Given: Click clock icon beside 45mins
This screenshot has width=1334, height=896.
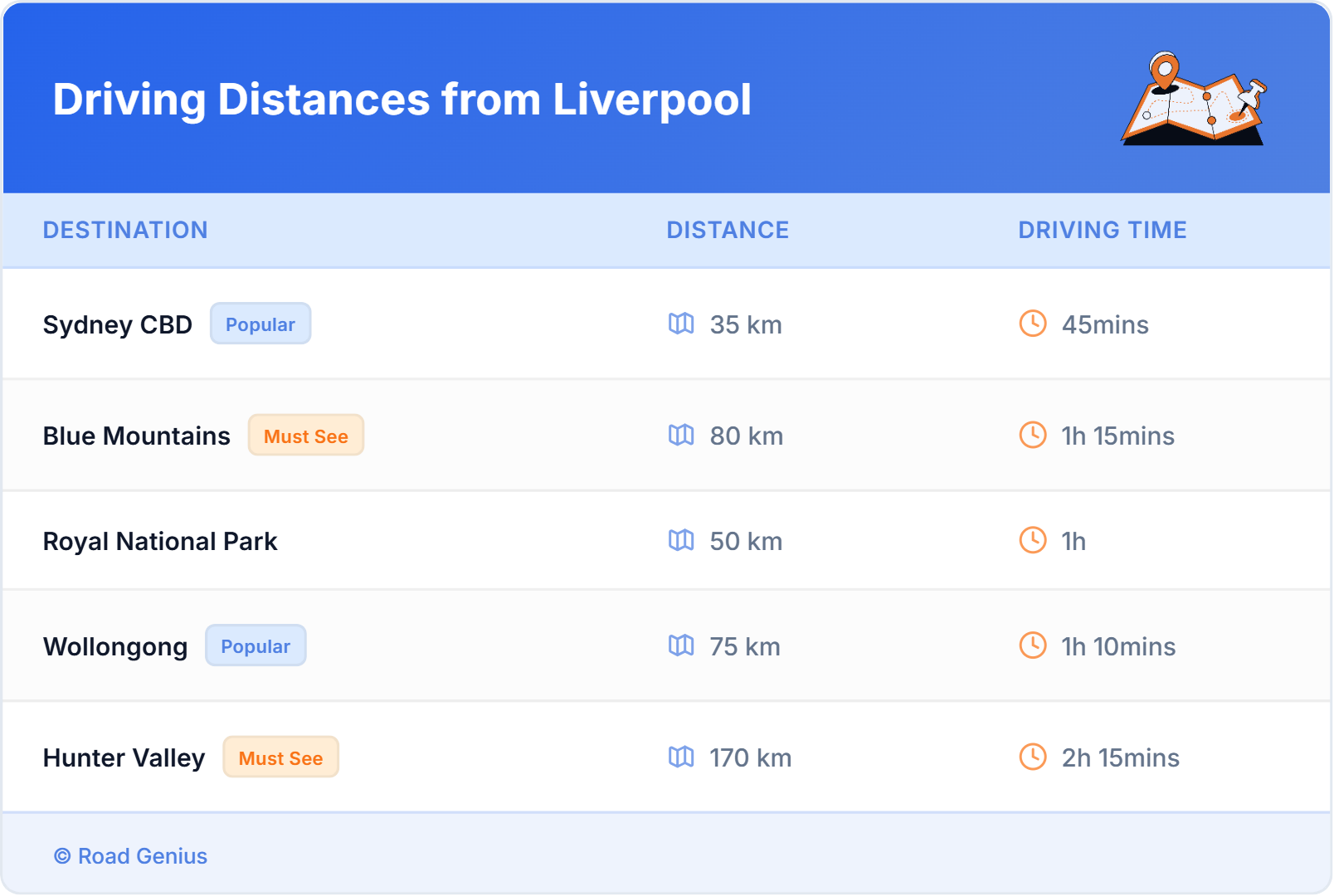Looking at the screenshot, I should coord(1033,324).
